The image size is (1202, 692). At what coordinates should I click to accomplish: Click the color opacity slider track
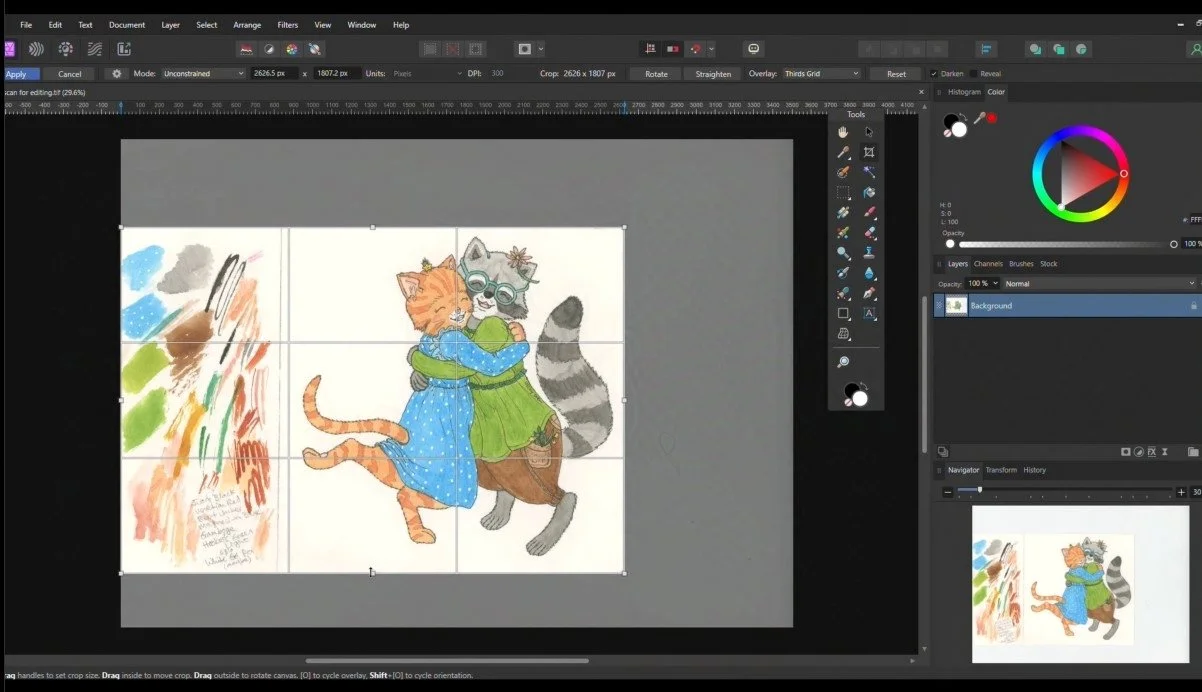pos(1060,244)
